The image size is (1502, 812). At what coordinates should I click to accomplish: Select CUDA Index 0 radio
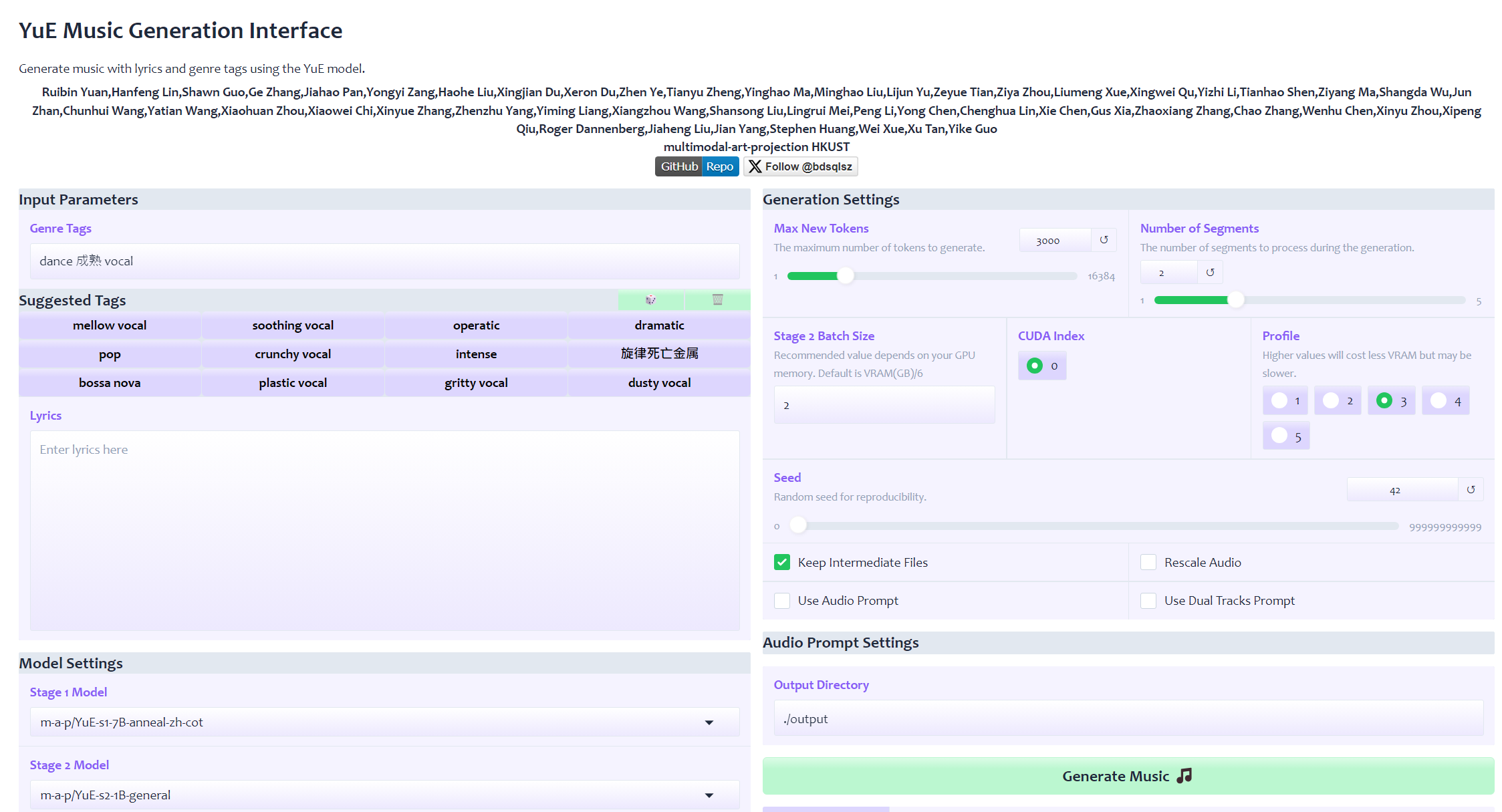pyautogui.click(x=1035, y=366)
